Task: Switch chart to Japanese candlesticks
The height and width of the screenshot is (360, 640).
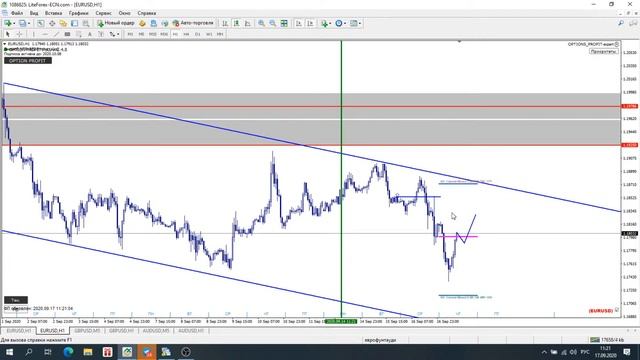Action: 236,23
